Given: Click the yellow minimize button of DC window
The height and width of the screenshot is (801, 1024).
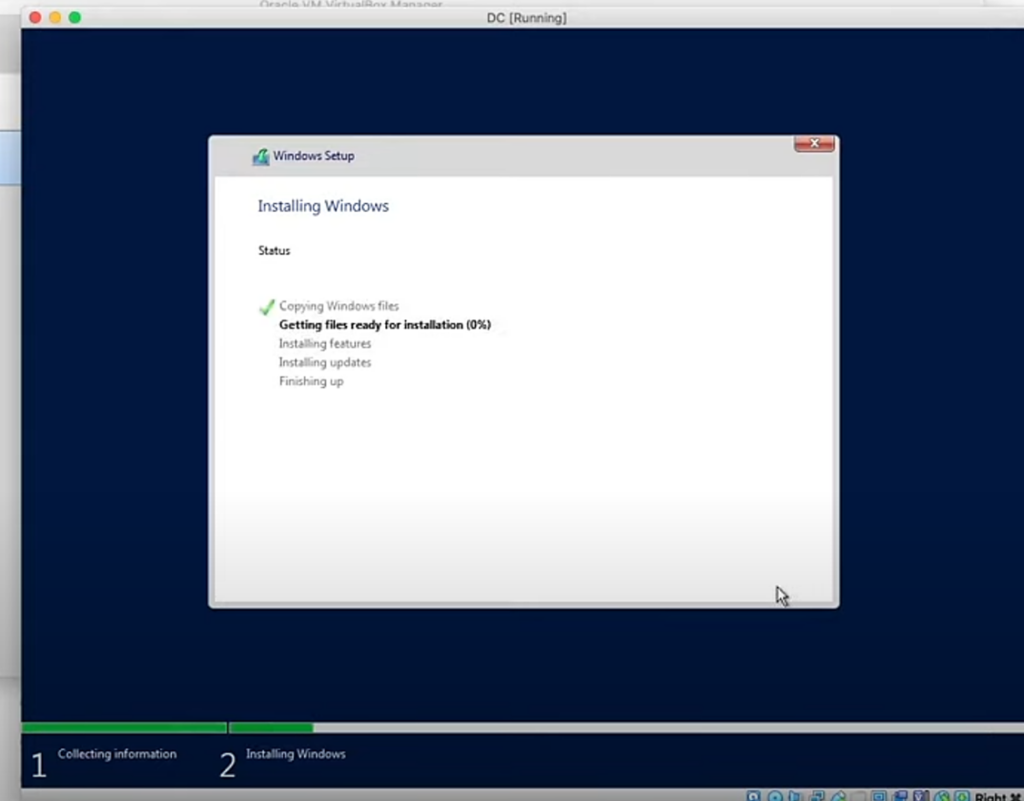Looking at the screenshot, I should point(55,18).
